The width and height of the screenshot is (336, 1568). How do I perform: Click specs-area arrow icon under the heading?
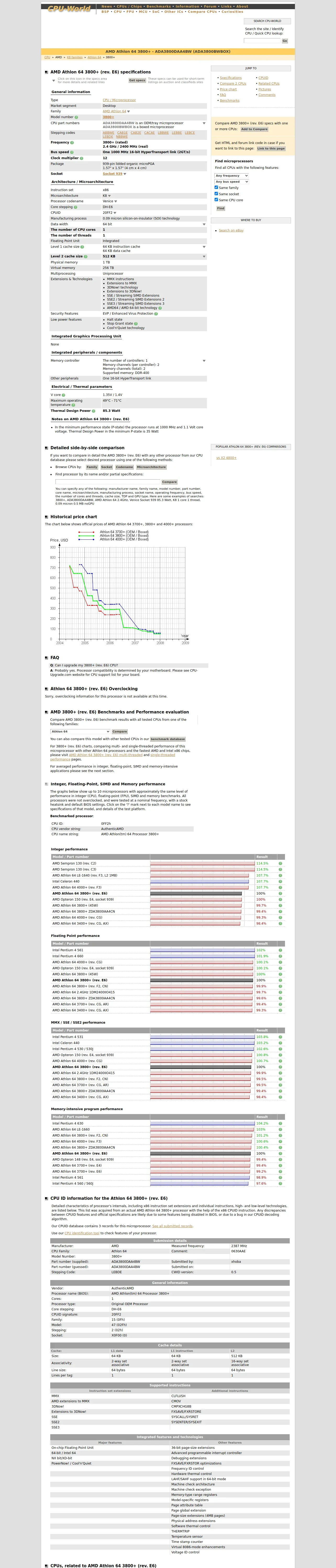tap(54, 80)
